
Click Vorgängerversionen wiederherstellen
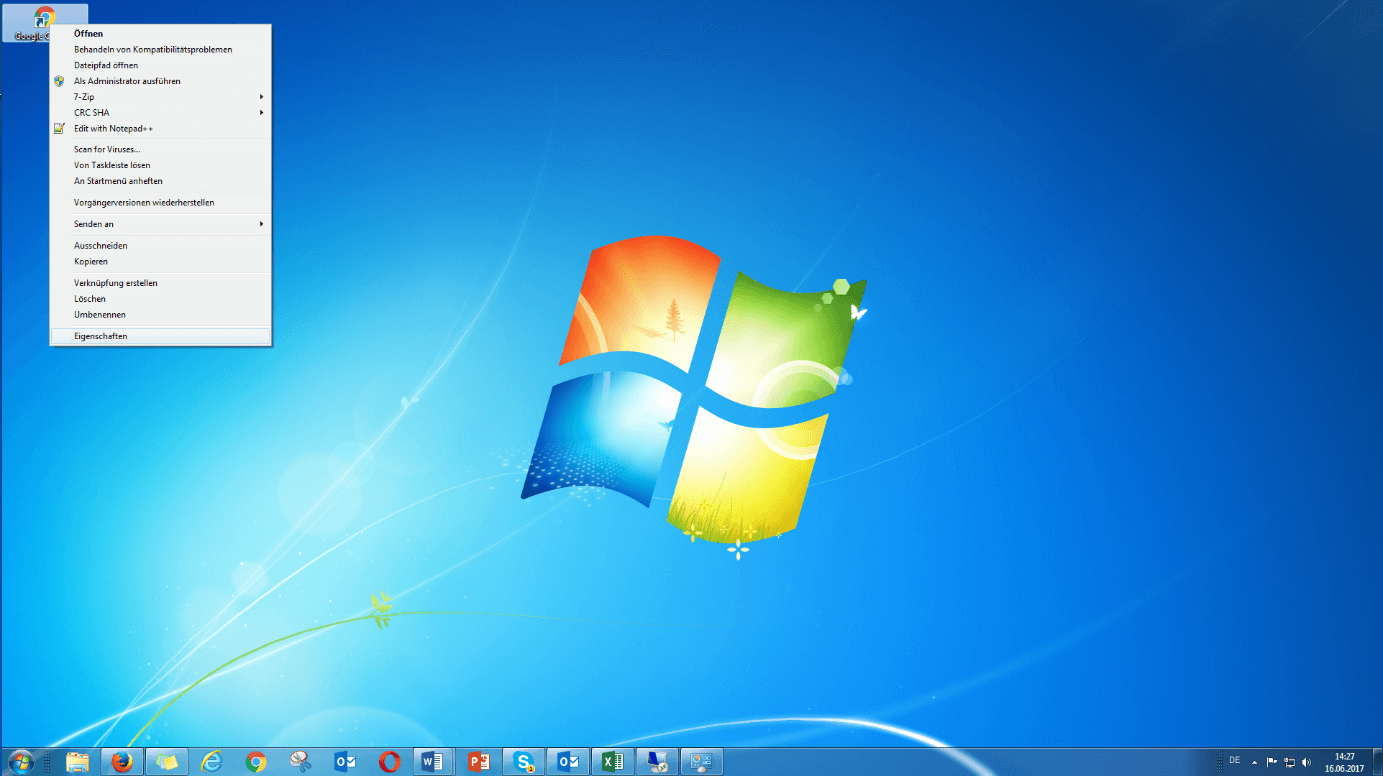coord(160,202)
